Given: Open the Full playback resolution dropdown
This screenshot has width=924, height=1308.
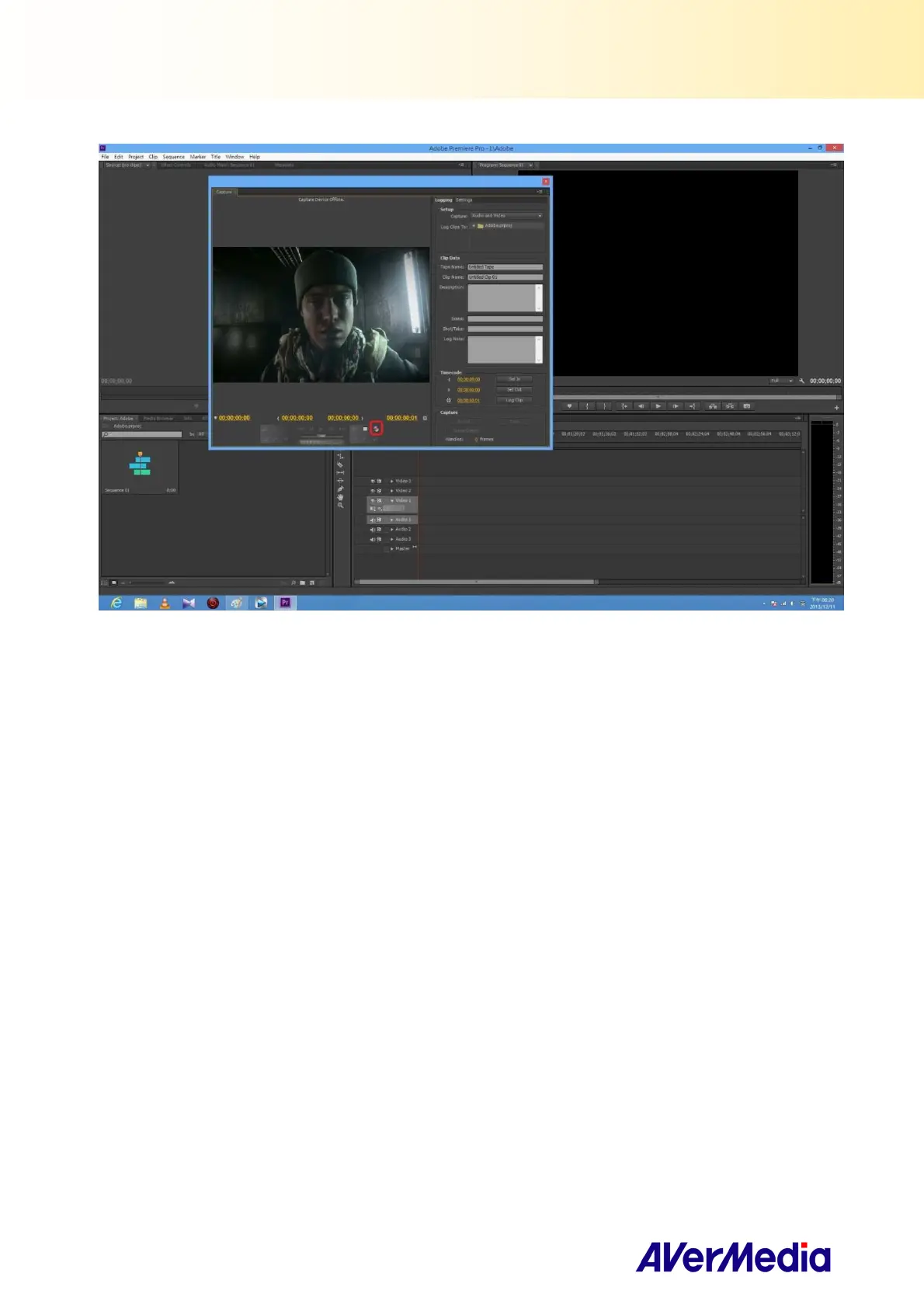Looking at the screenshot, I should 780,381.
